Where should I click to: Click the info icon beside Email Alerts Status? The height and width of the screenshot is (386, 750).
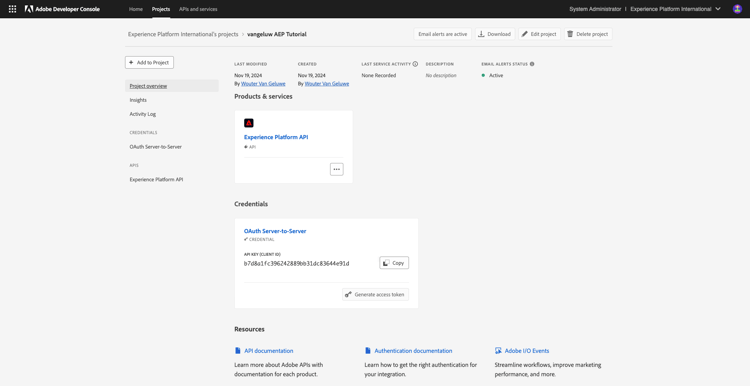[x=532, y=64]
